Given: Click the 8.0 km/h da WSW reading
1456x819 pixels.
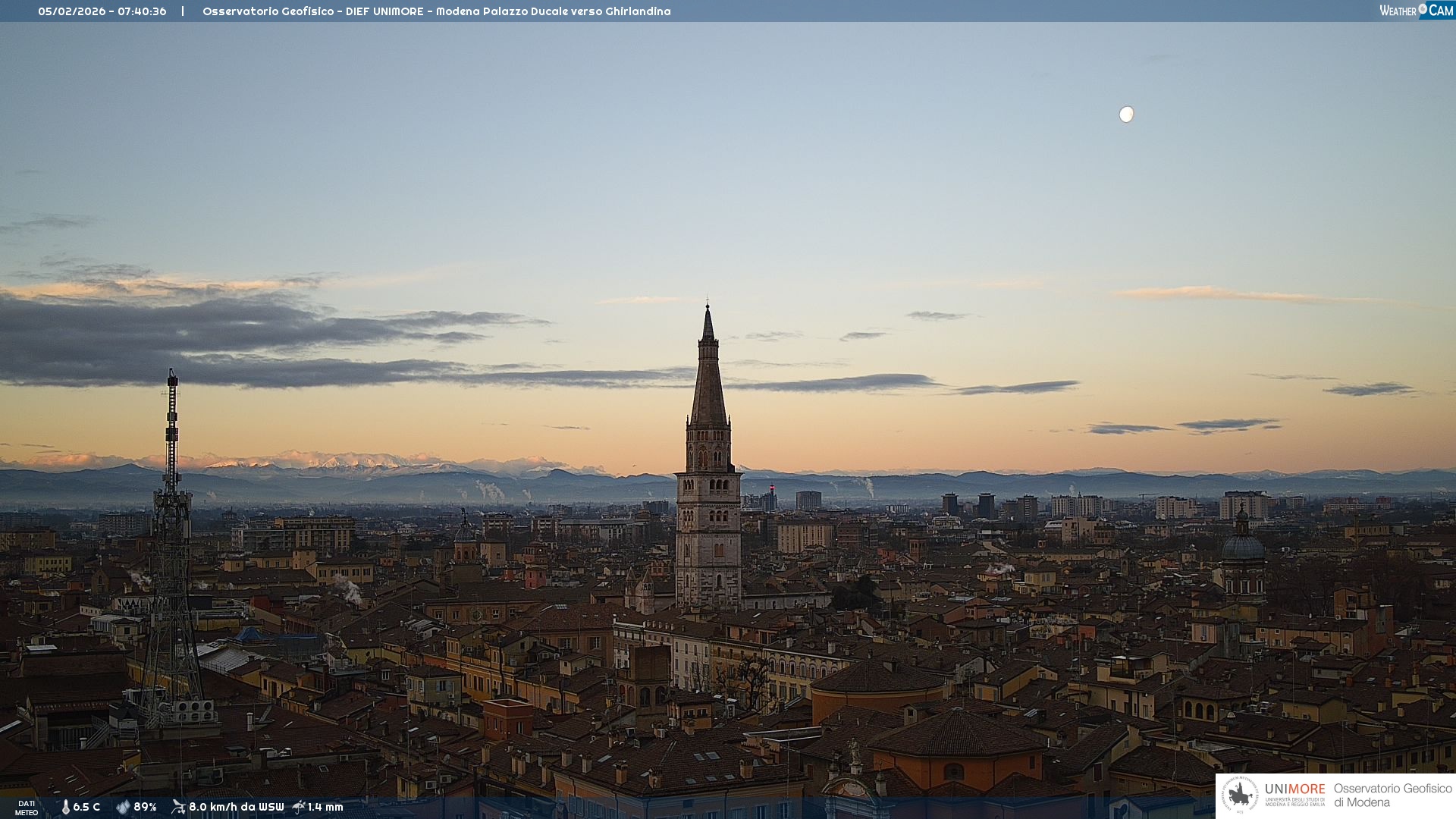Looking at the screenshot, I should [236, 807].
